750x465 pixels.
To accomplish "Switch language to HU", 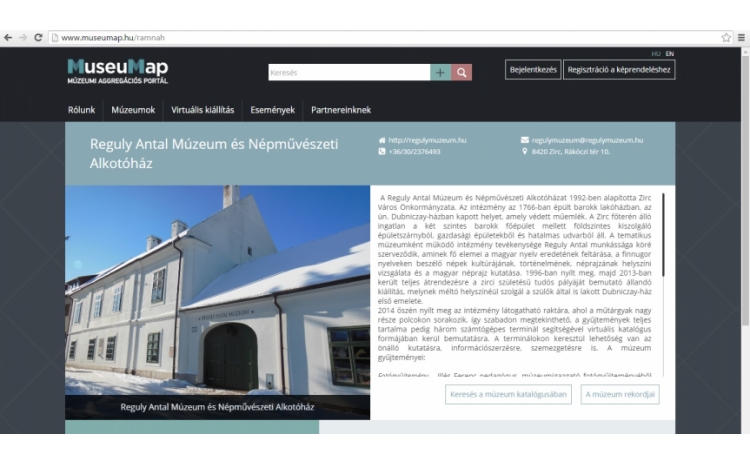I will (x=656, y=54).
